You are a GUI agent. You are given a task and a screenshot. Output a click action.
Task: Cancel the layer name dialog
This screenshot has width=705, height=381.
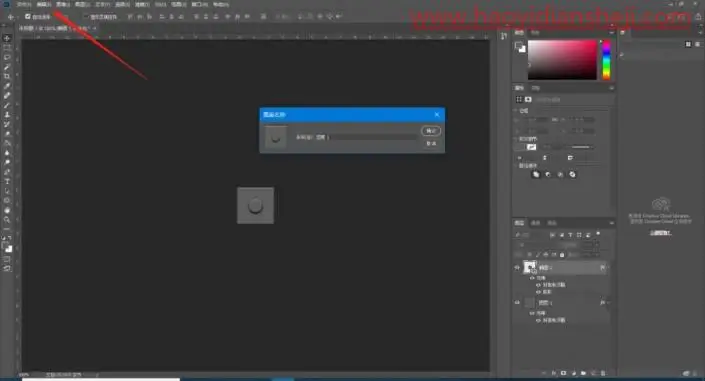point(431,143)
